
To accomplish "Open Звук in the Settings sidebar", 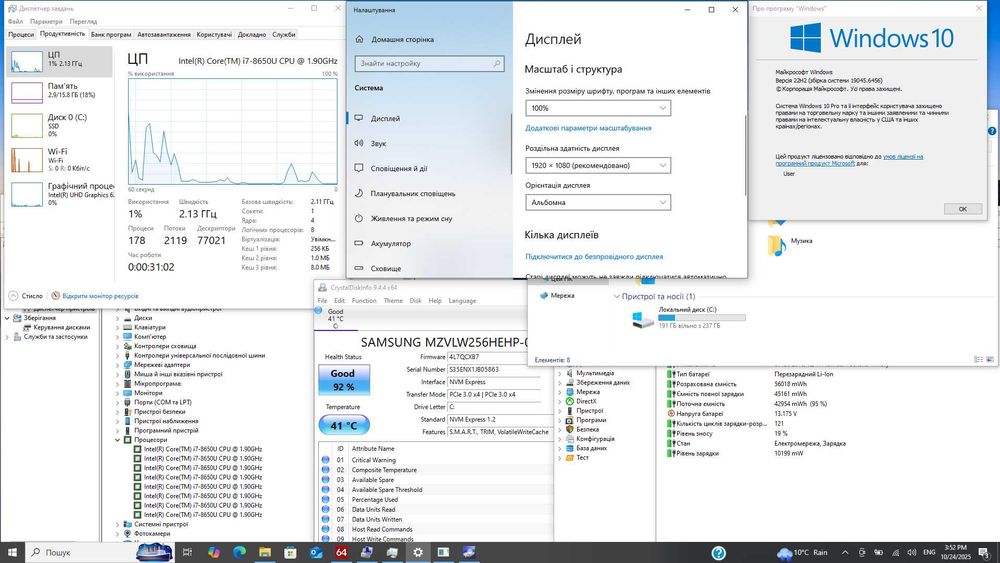I will [378, 143].
